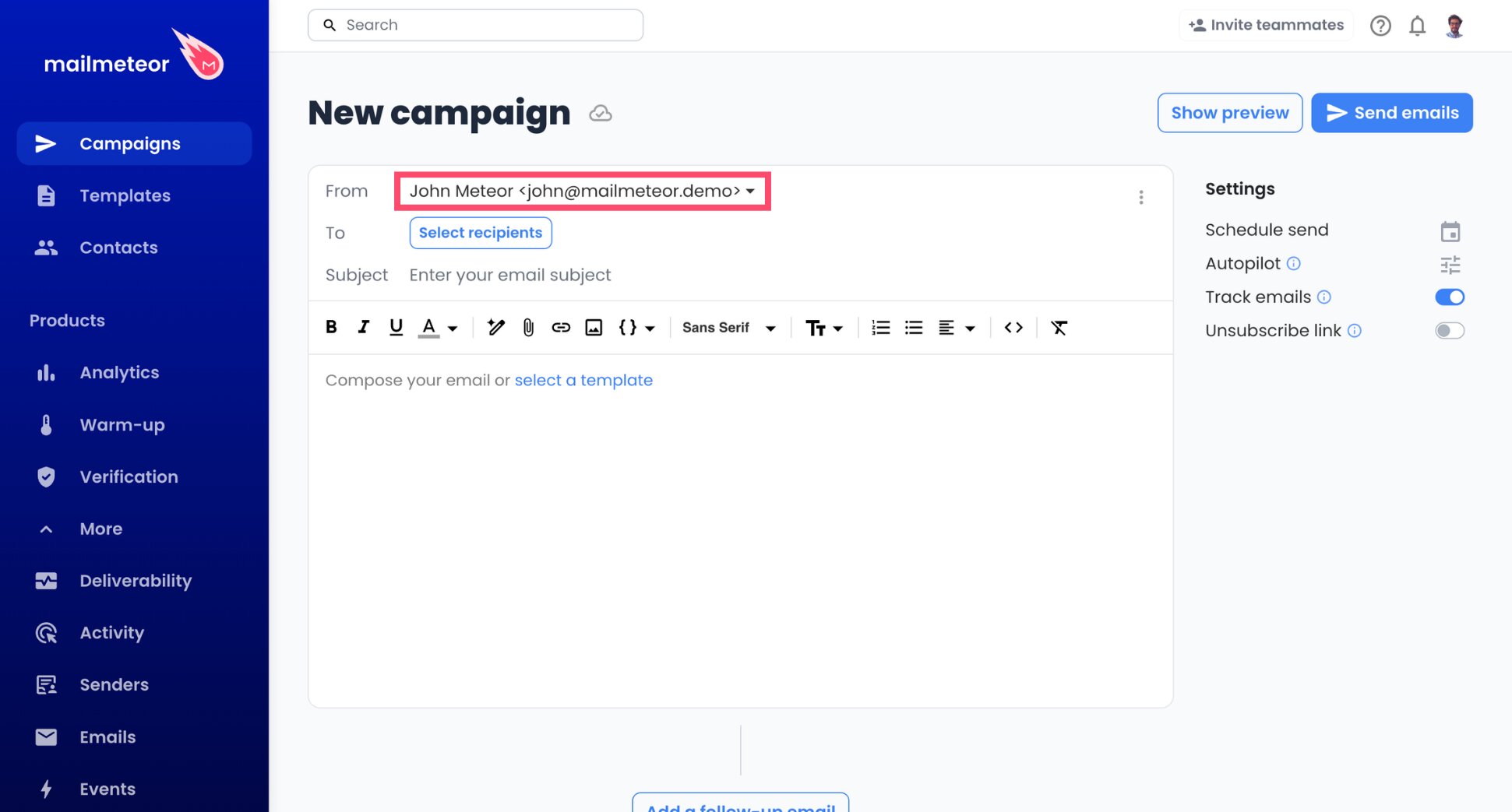
Task: Click into the email compose body
Action: click(x=740, y=529)
